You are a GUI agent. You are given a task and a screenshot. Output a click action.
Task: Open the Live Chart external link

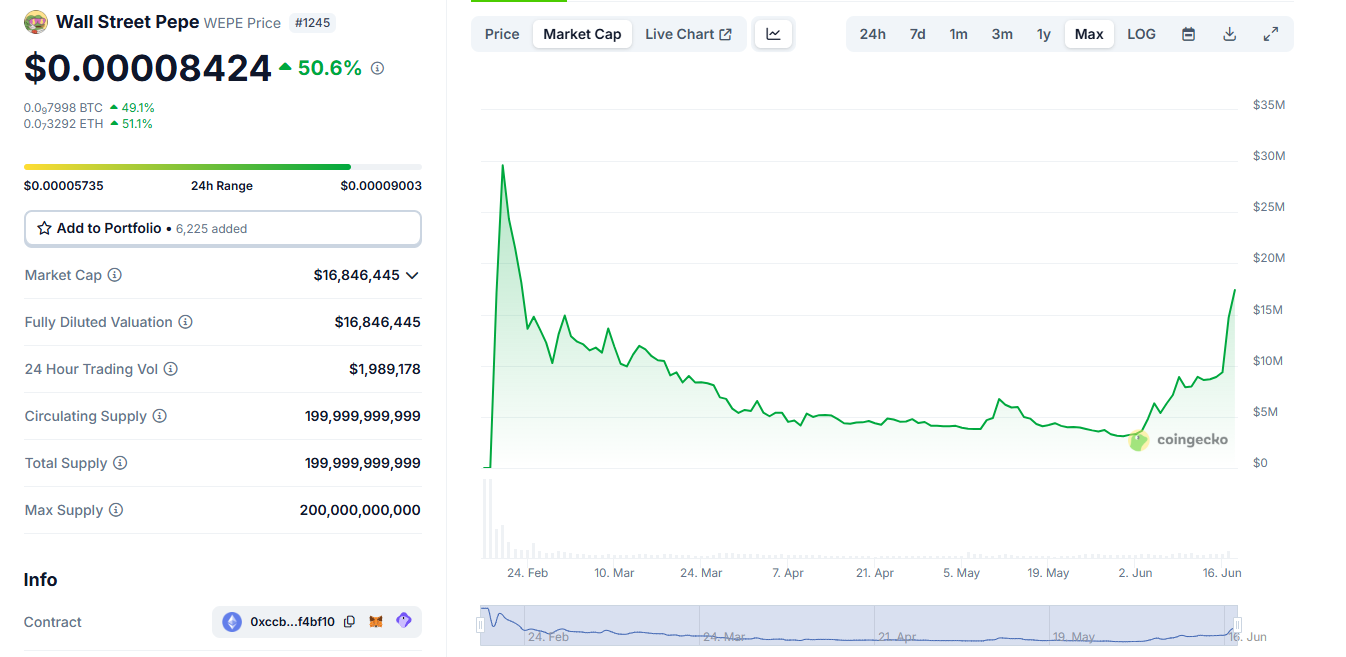pos(688,33)
